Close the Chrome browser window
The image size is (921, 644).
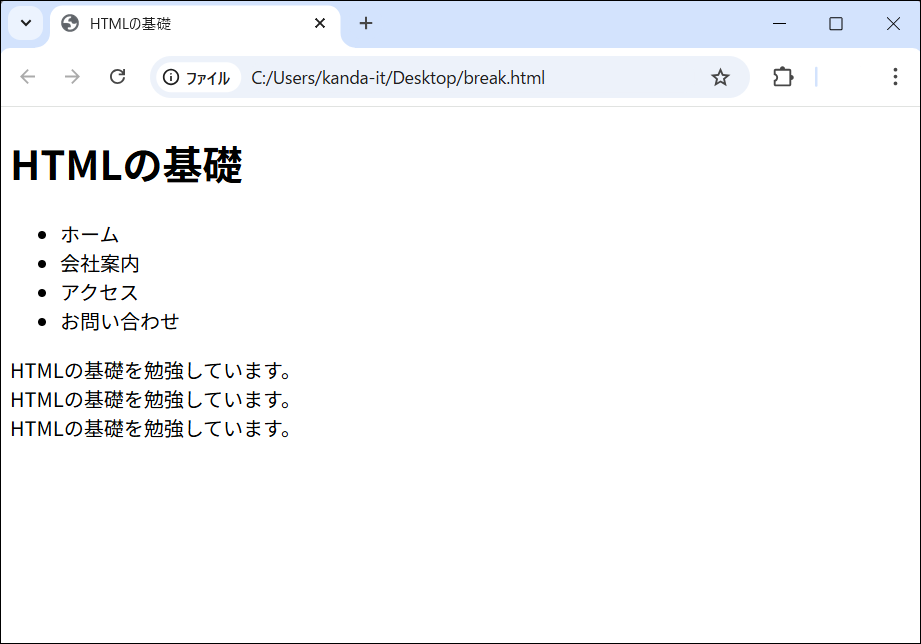click(893, 24)
